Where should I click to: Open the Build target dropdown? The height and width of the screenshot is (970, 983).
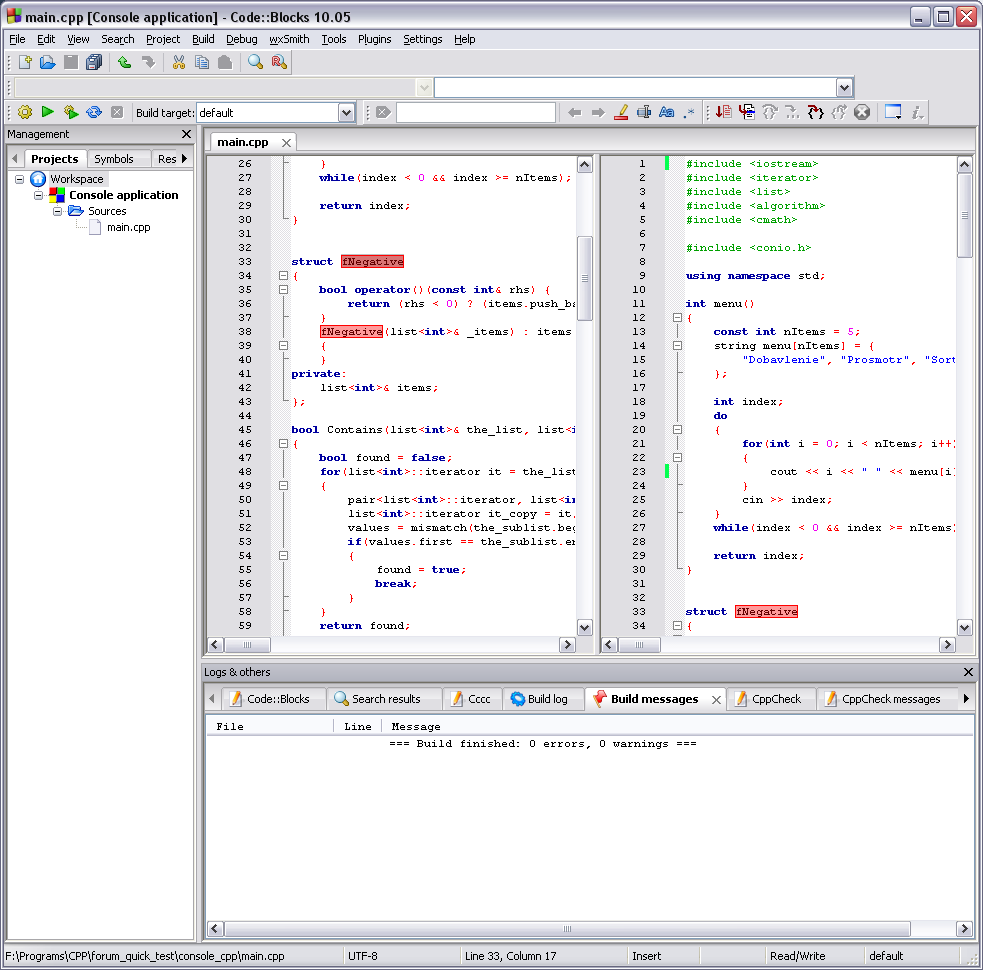coord(346,113)
